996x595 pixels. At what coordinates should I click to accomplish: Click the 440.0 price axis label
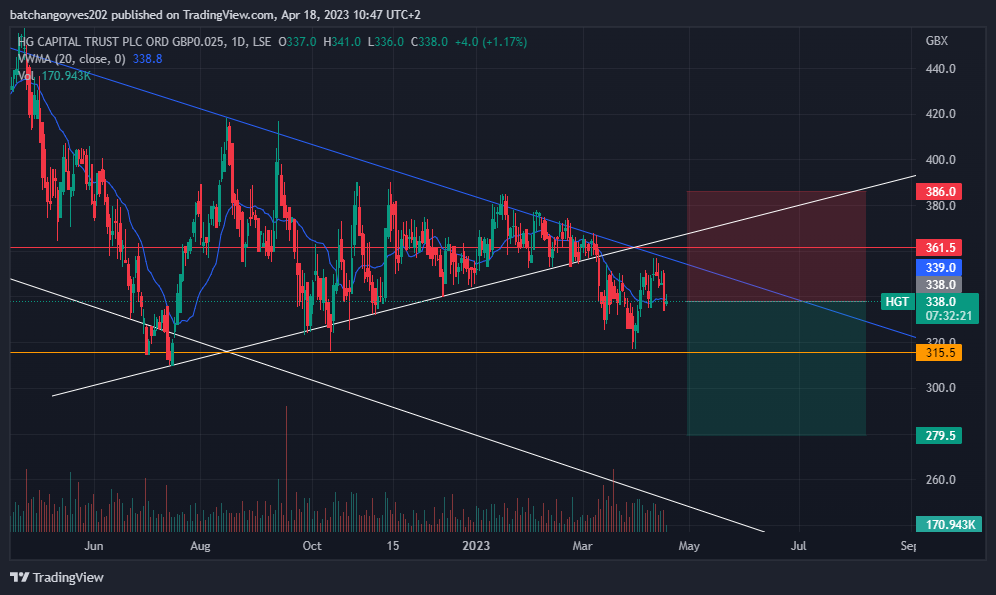(x=940, y=69)
